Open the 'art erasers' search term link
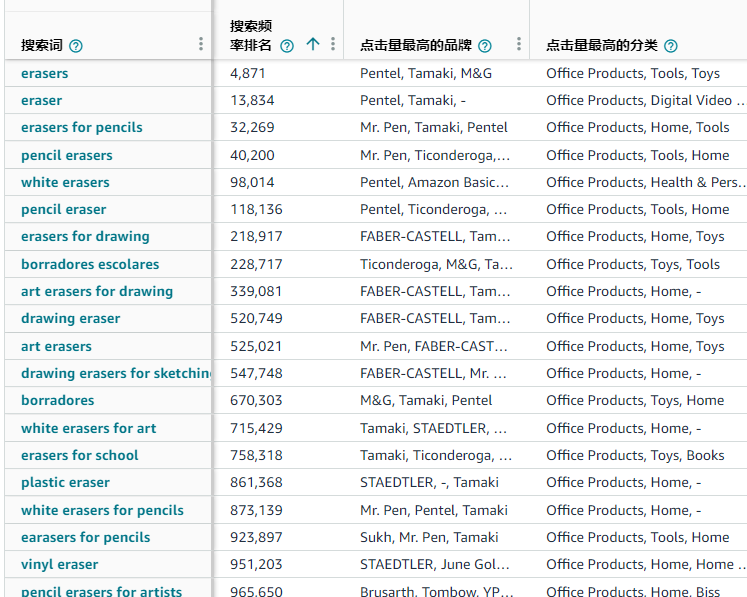 click(56, 346)
